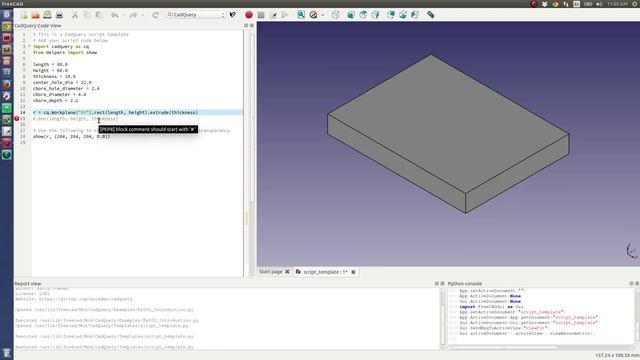This screenshot has width=640, height=360.
Task: Set the 3D view to Front
Action: coord(351,15)
